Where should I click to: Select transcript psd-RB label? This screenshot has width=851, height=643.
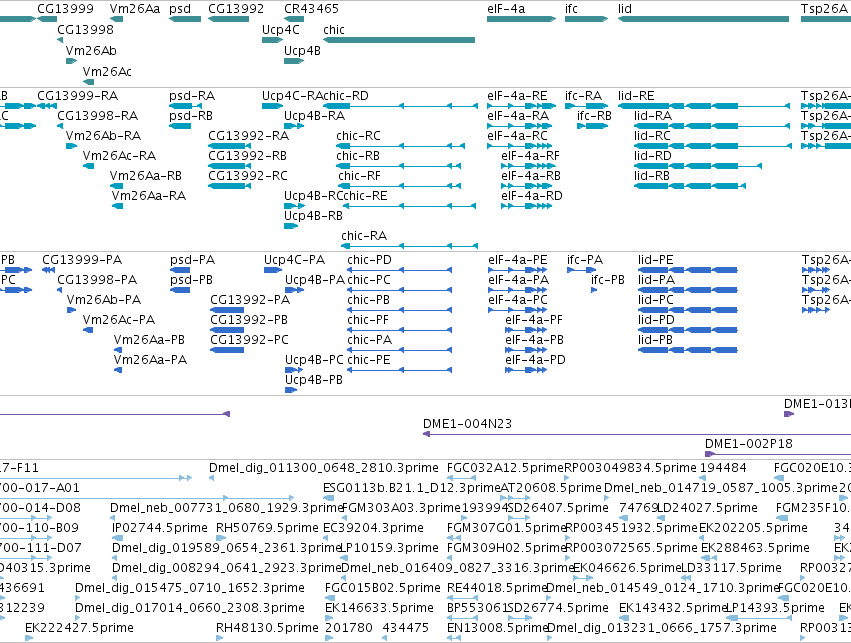(x=191, y=116)
